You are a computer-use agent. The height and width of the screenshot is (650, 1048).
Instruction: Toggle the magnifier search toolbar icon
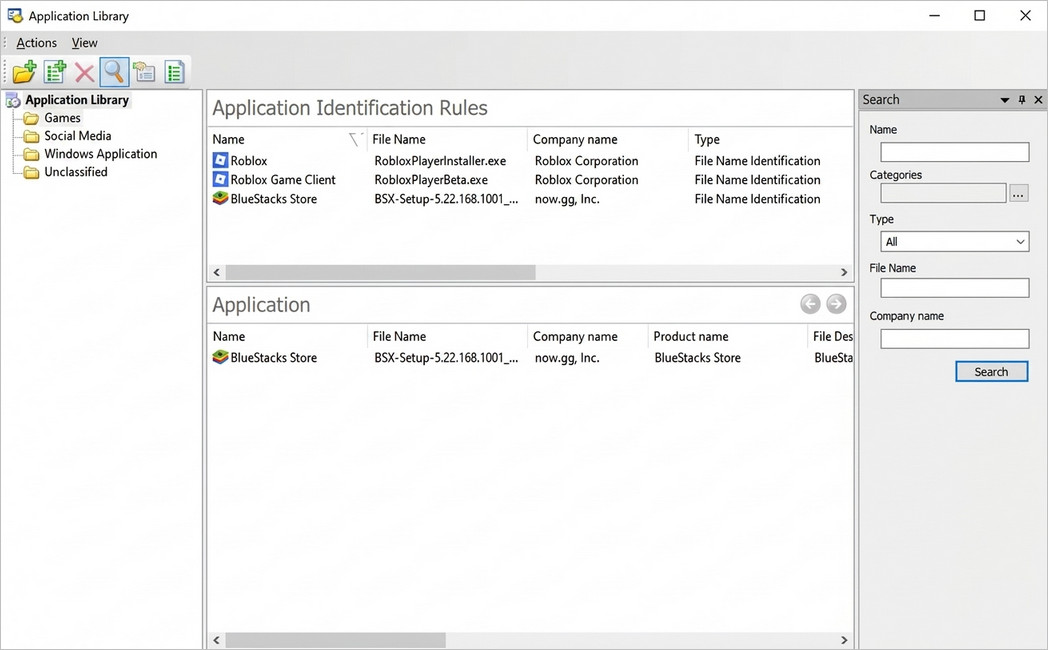coord(114,71)
